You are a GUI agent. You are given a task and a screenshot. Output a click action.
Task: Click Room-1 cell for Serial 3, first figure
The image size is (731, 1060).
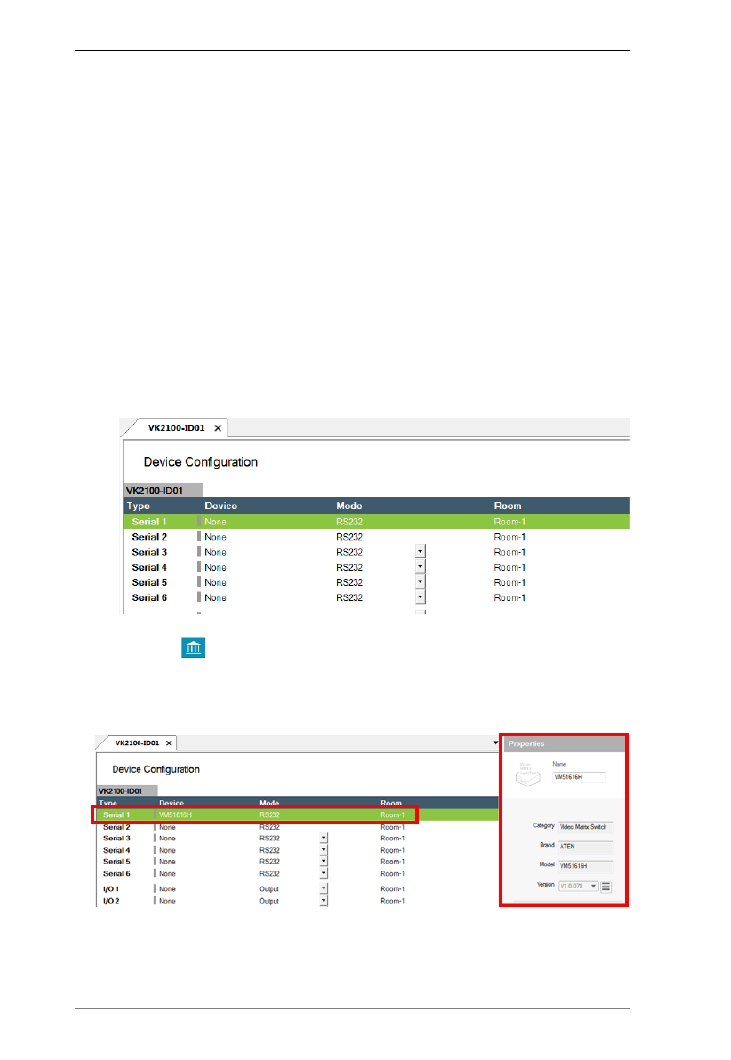[x=510, y=552]
